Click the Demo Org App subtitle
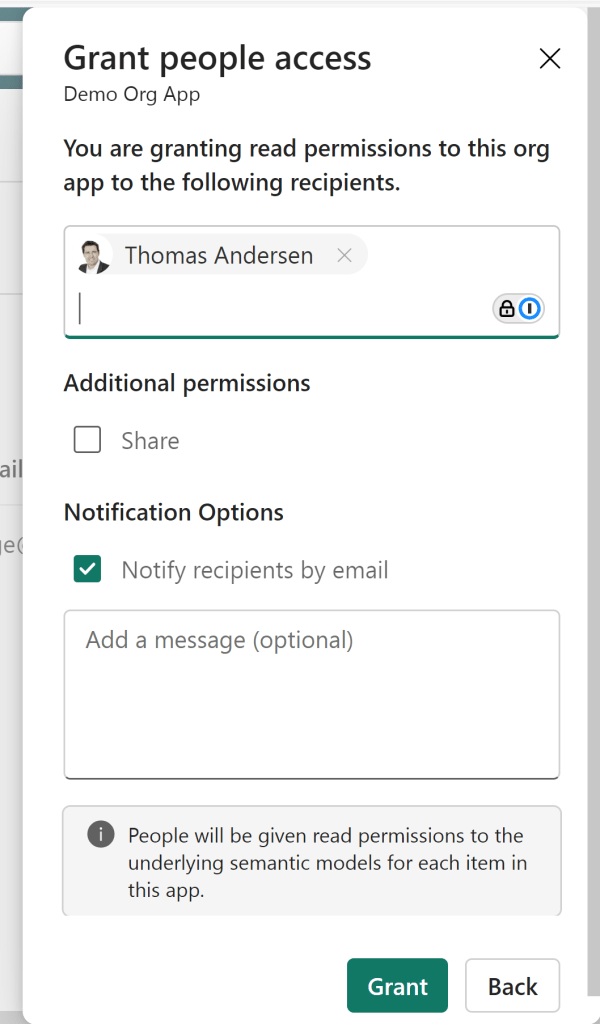600x1024 pixels. (131, 95)
